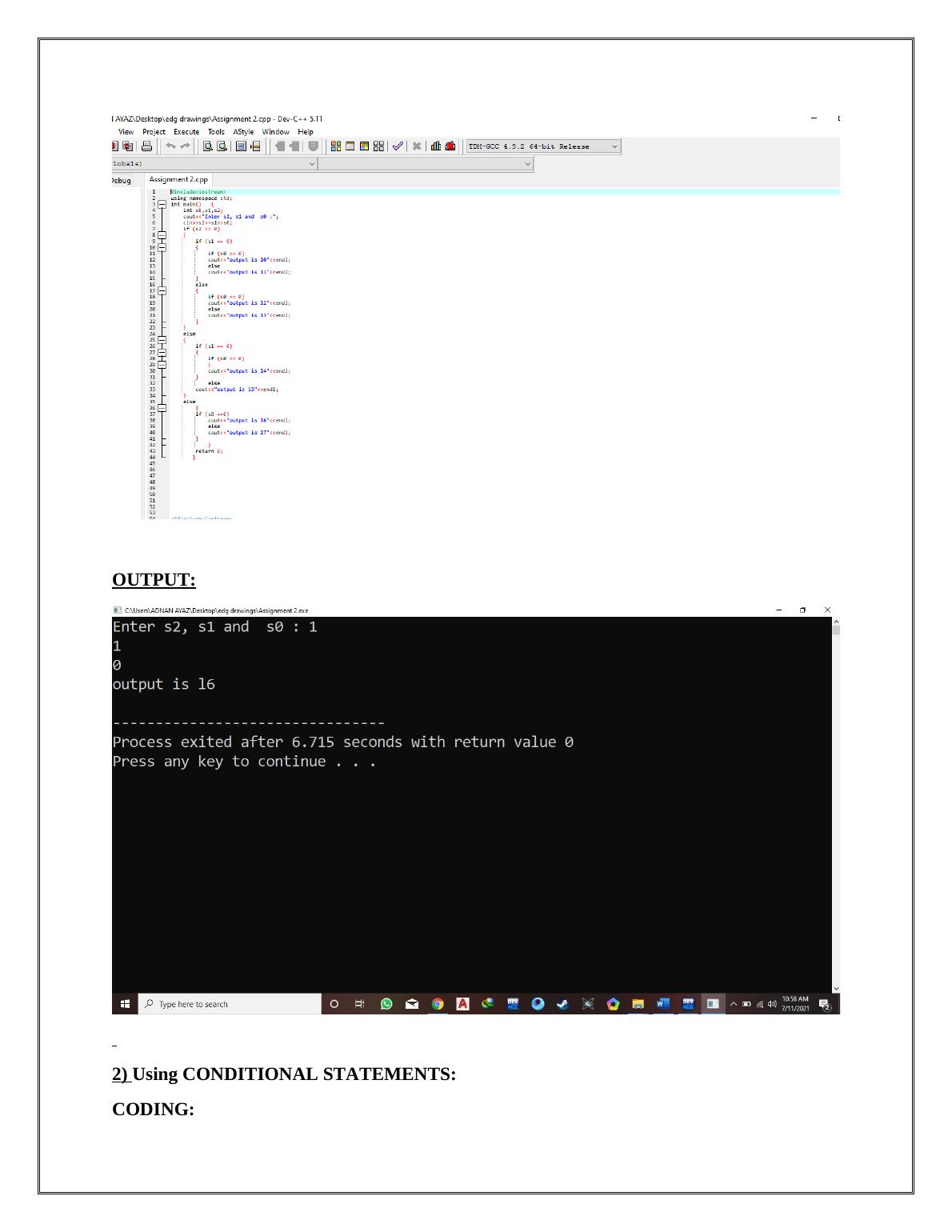Click the Windows Start button
The image size is (952, 1232).
pyautogui.click(x=125, y=1004)
